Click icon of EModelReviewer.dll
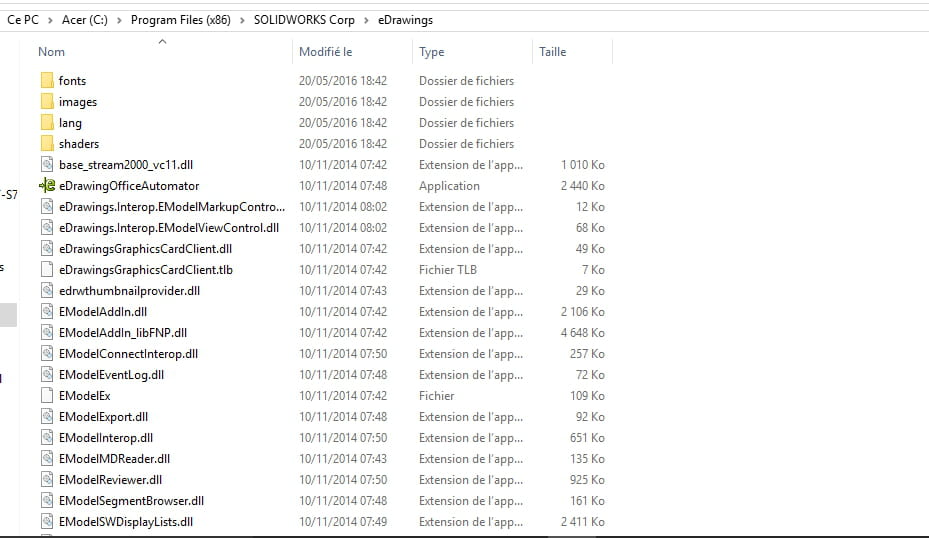Image resolution: width=929 pixels, height=538 pixels. tap(47, 479)
